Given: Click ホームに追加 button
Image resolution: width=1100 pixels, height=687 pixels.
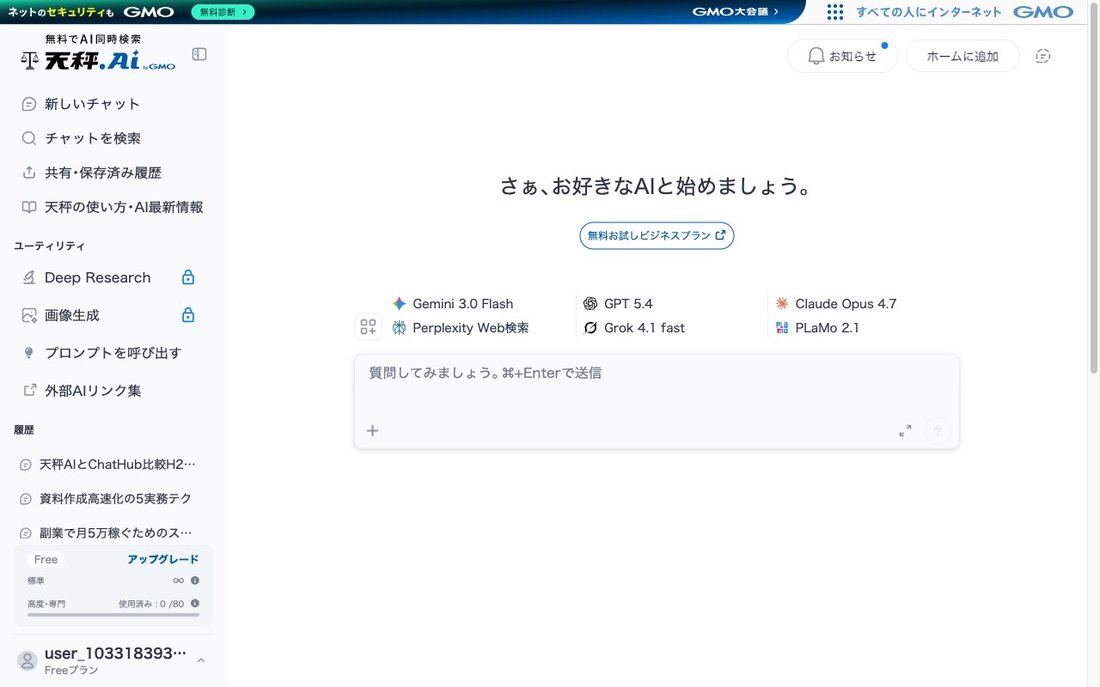Looking at the screenshot, I should coord(962,56).
